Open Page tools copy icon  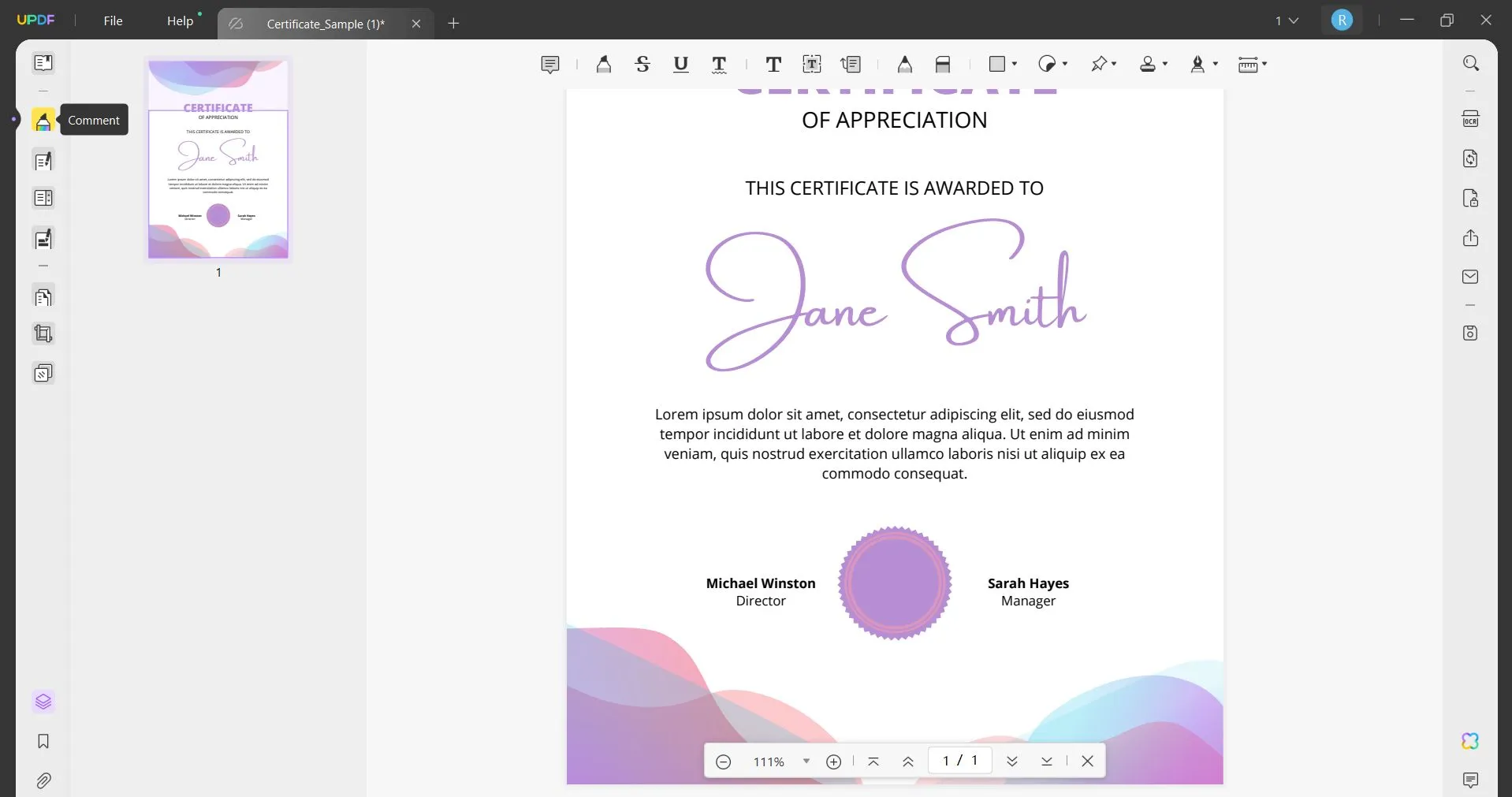(x=43, y=297)
